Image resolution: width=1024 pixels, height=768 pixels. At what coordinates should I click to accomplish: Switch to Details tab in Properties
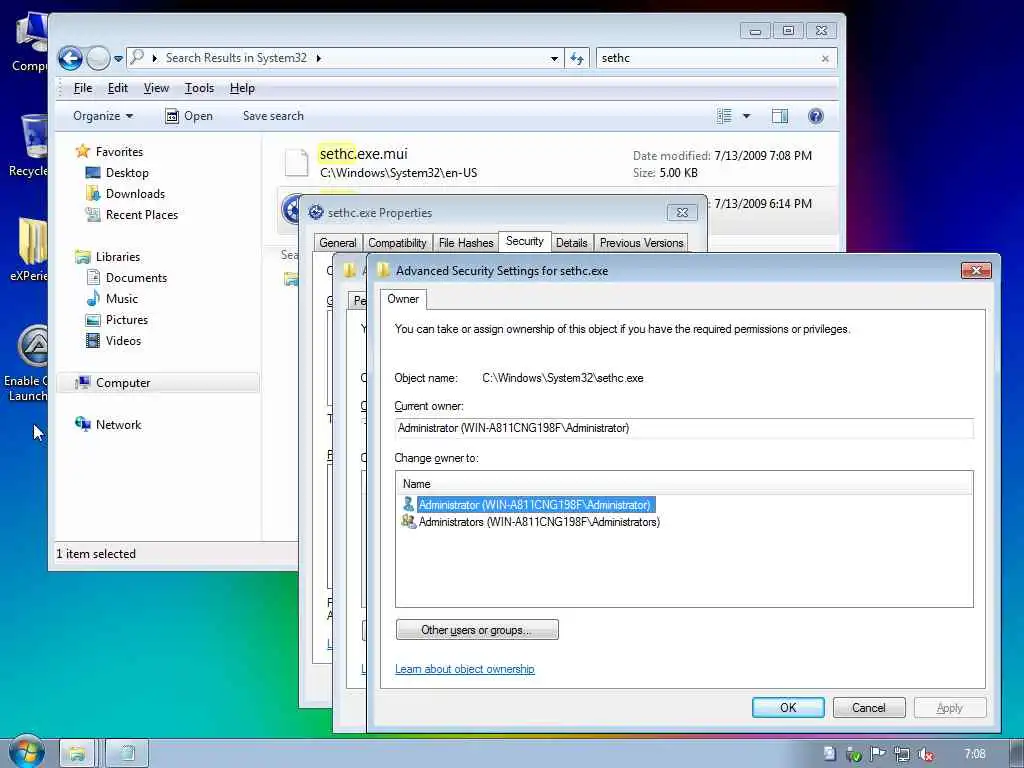[x=571, y=243]
